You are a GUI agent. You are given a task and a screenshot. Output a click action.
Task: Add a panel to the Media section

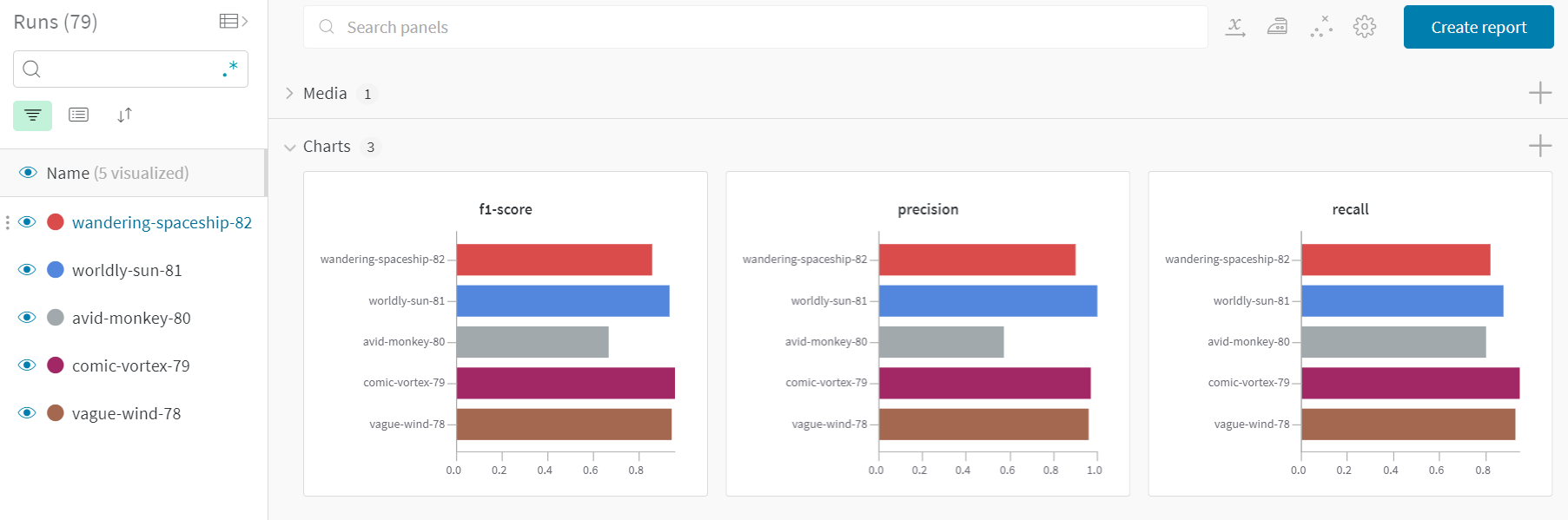pyautogui.click(x=1539, y=93)
